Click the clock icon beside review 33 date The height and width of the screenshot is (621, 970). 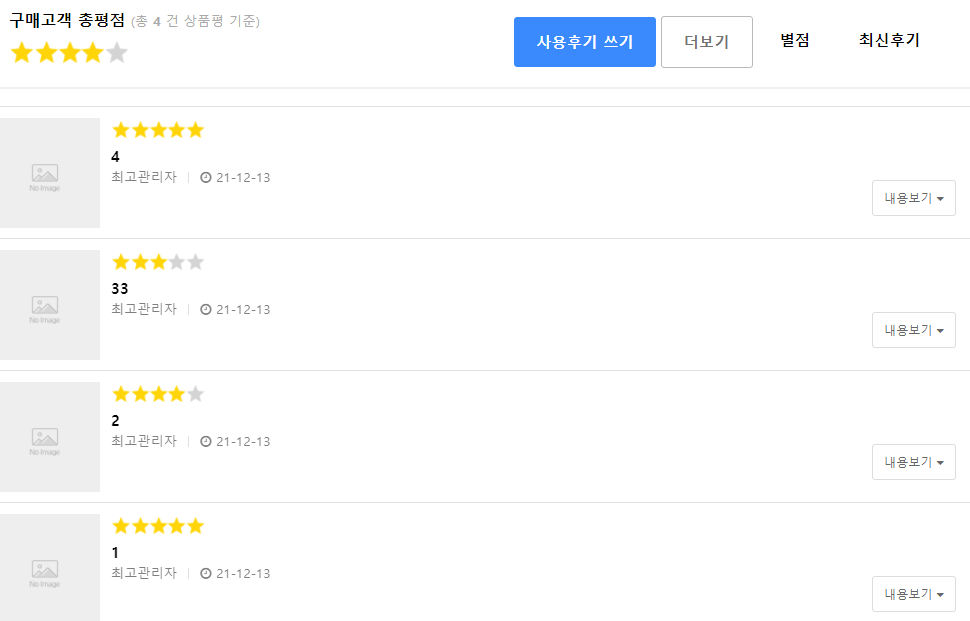206,310
